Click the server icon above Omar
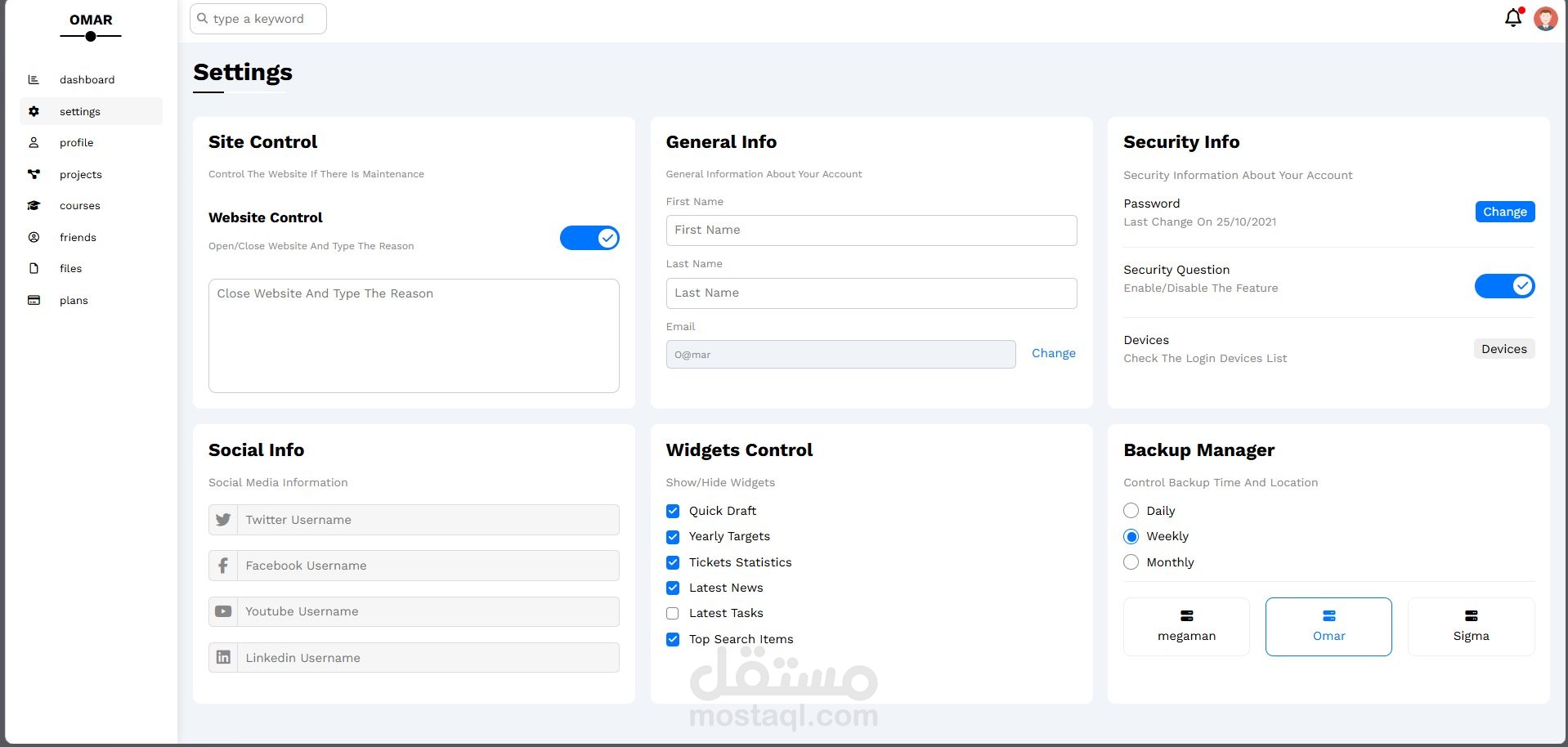 (1329, 615)
